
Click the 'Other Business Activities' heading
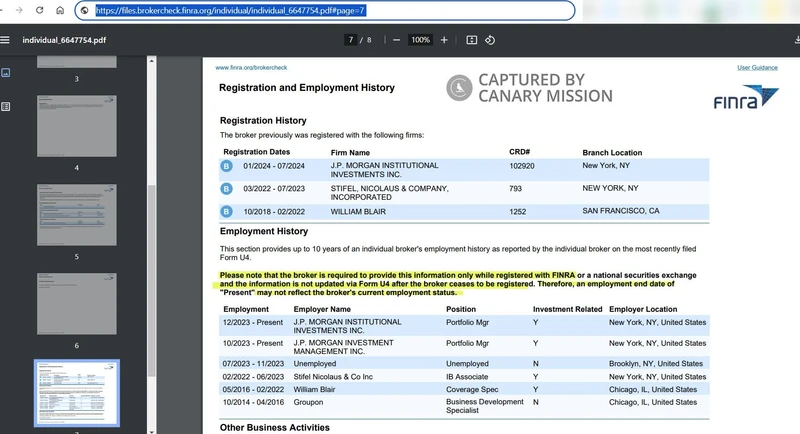(274, 427)
